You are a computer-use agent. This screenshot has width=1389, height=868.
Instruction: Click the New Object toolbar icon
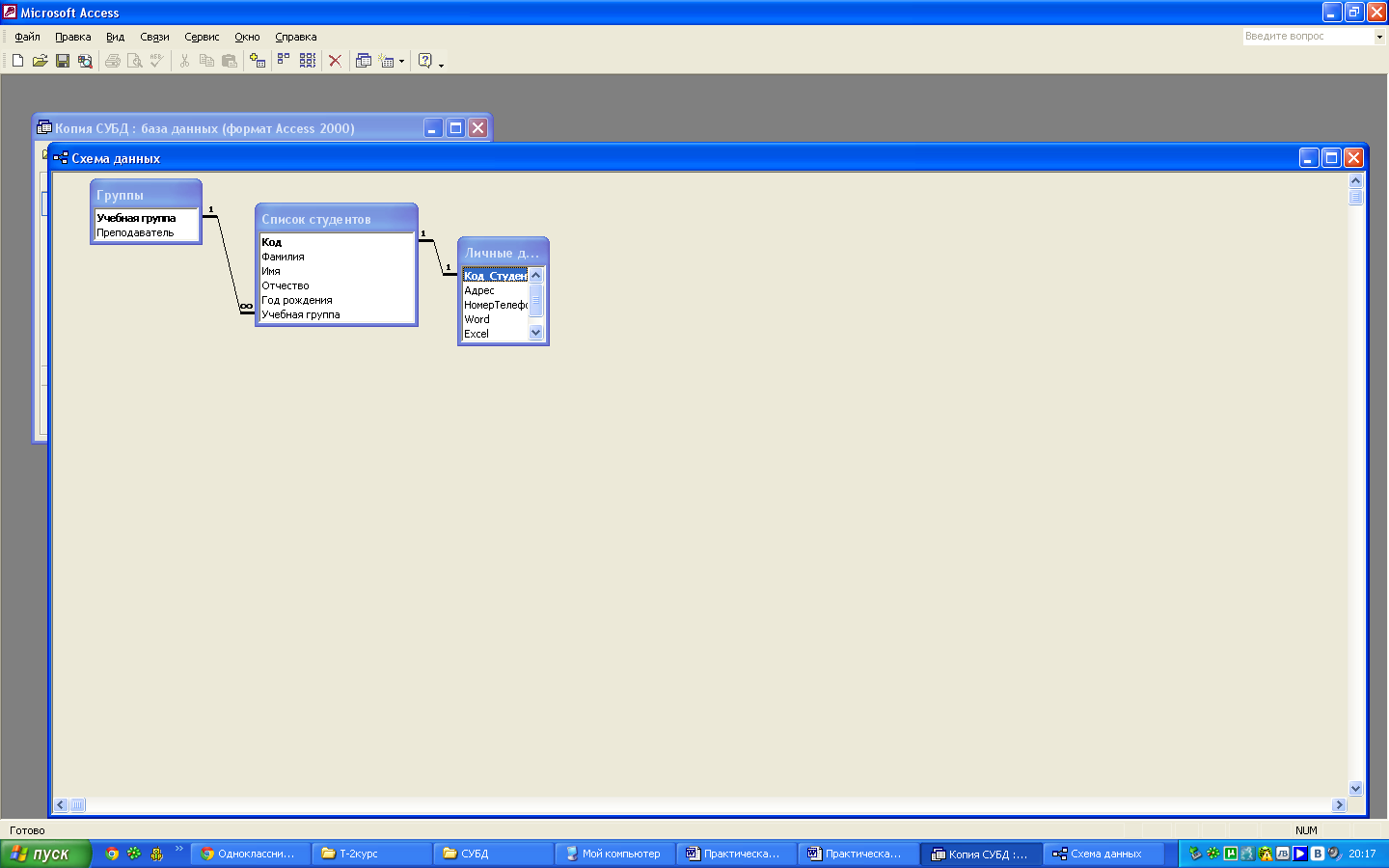pos(387,61)
